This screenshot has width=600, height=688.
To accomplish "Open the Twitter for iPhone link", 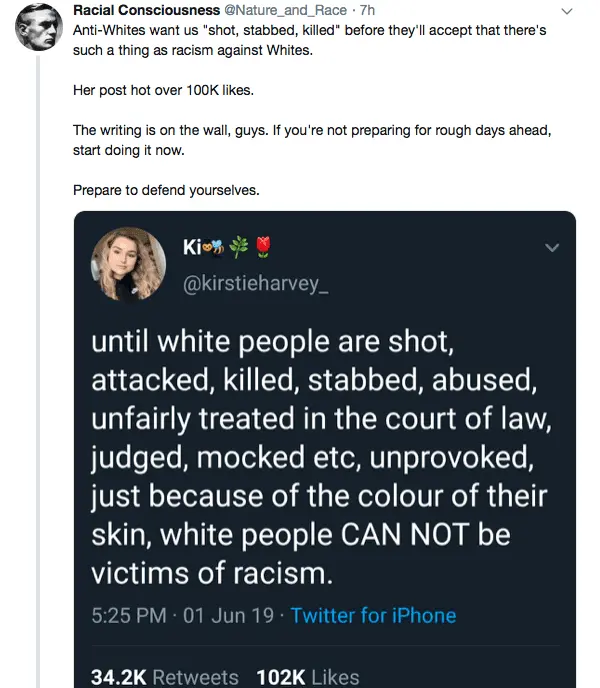I will coord(373,614).
